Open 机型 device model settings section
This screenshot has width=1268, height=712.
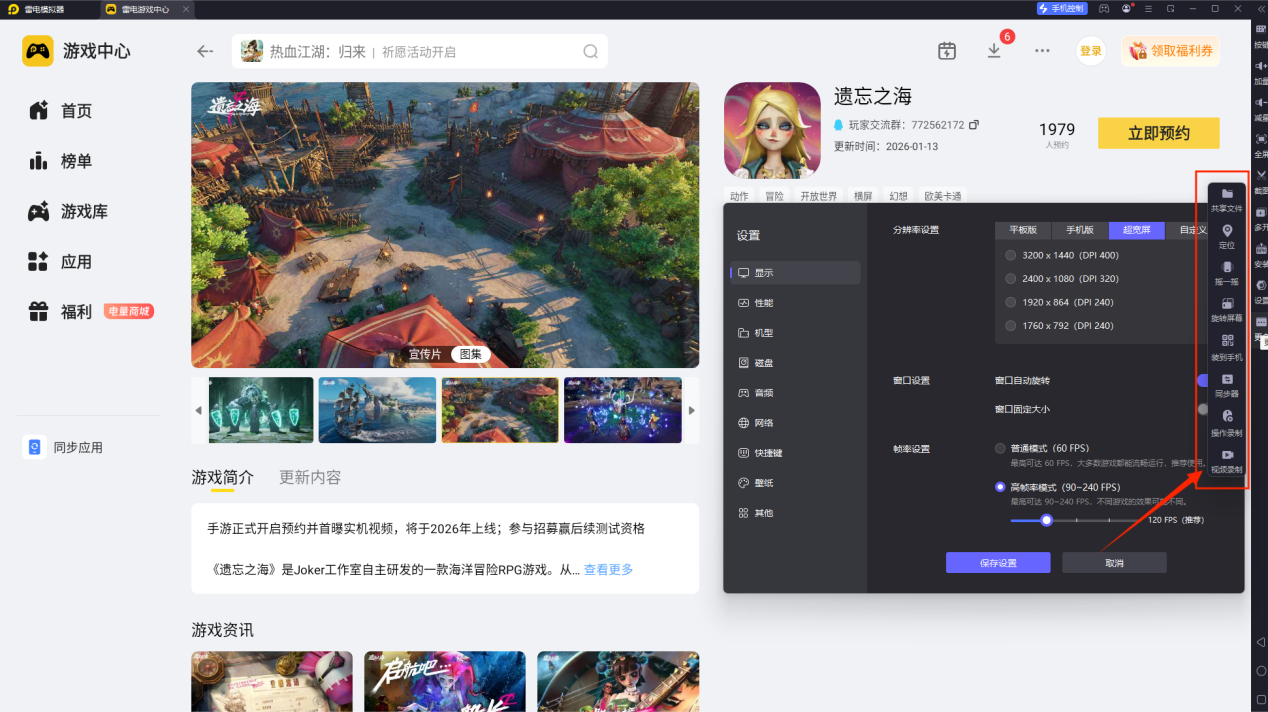click(796, 333)
